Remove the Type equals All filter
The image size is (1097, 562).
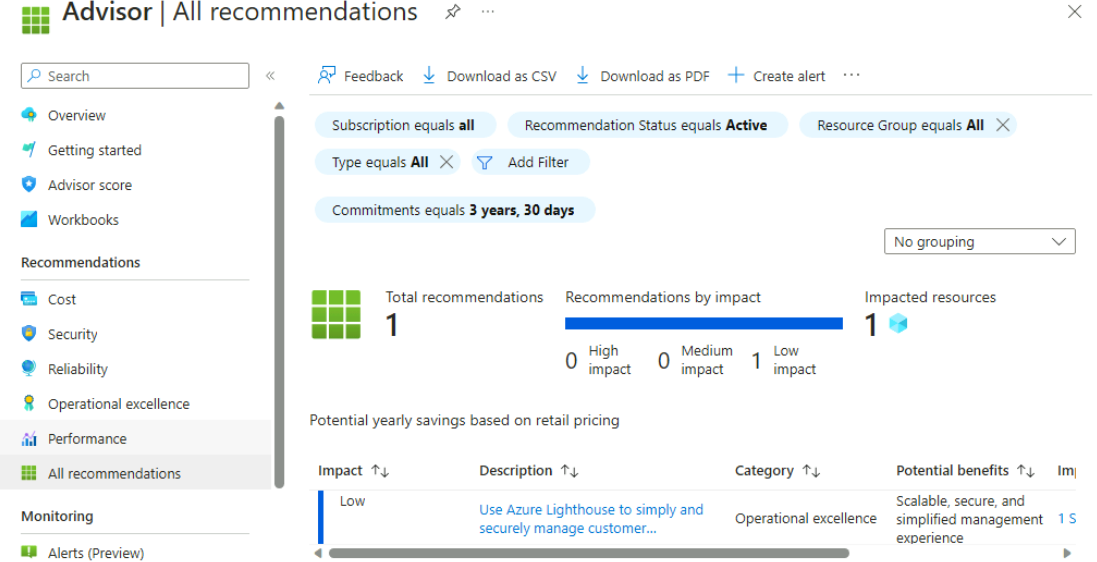tap(447, 162)
